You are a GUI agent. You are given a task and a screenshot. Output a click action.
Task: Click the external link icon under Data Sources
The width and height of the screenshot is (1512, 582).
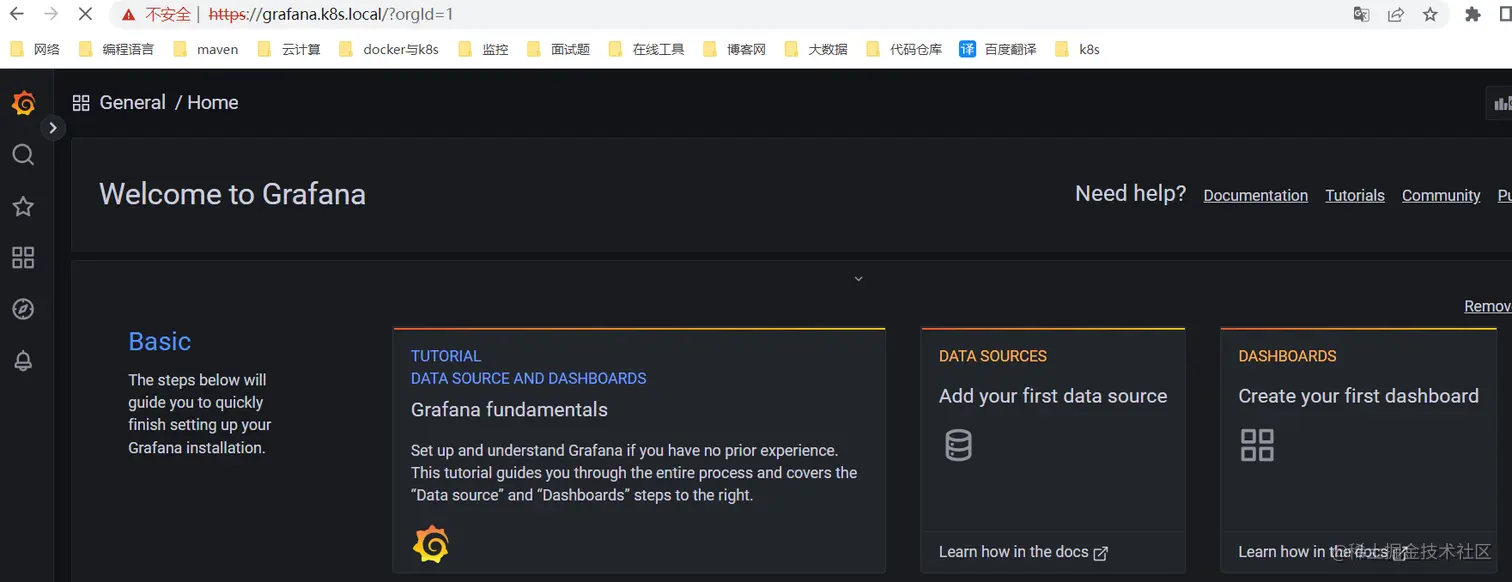(1101, 553)
